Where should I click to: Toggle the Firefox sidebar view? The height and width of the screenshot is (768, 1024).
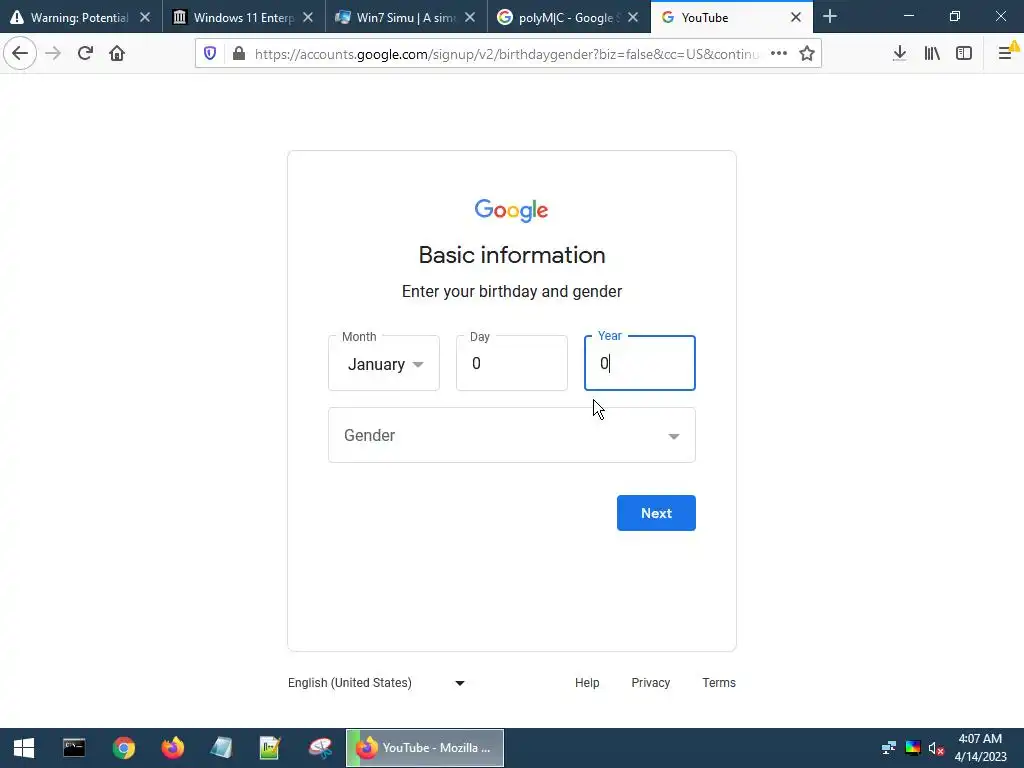pyautogui.click(x=964, y=54)
